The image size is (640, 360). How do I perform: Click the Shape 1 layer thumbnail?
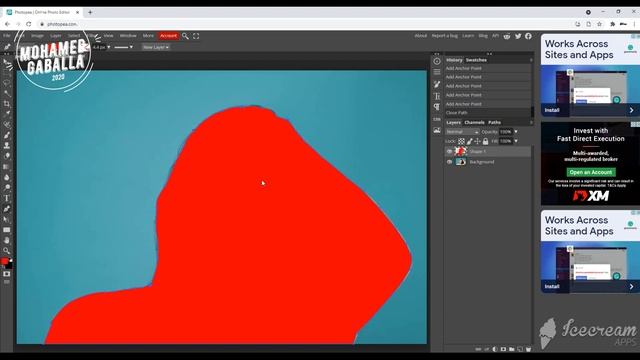click(x=461, y=151)
